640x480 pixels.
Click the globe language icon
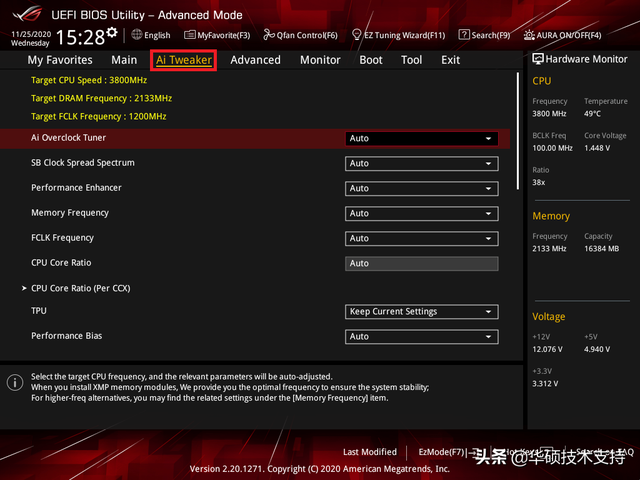point(137,35)
